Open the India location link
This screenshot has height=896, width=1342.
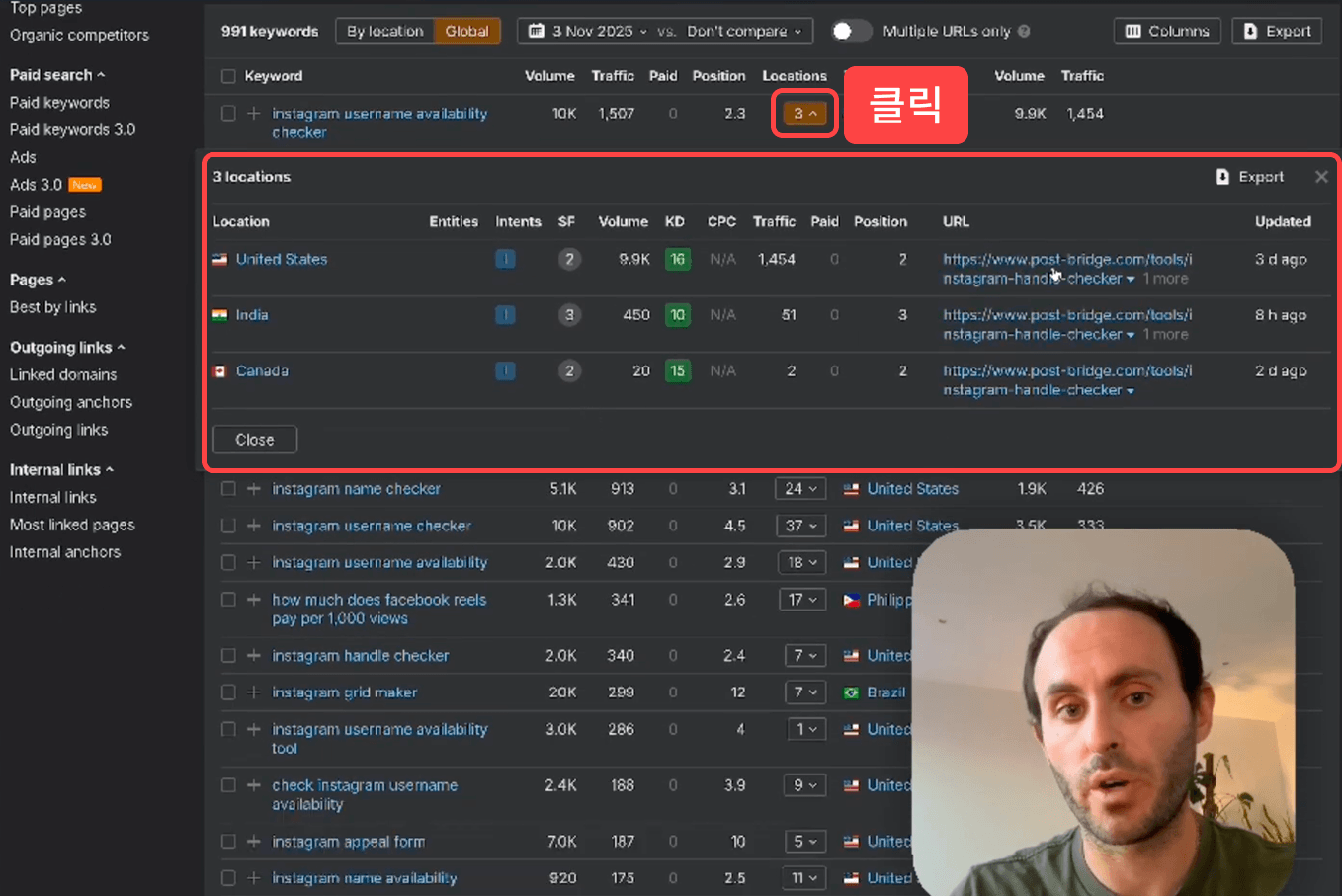tap(252, 315)
